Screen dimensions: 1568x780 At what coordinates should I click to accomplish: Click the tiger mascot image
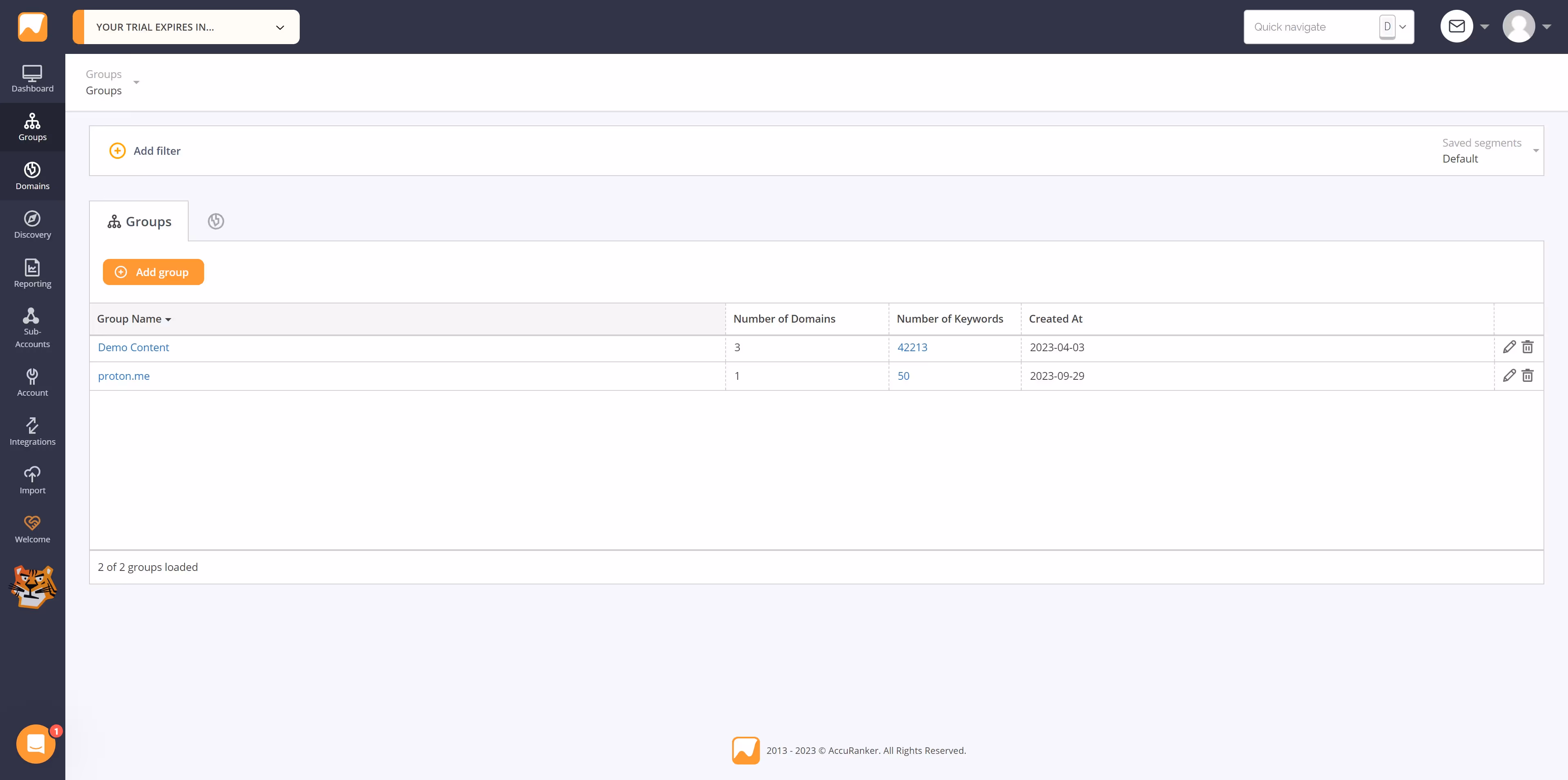click(x=33, y=586)
